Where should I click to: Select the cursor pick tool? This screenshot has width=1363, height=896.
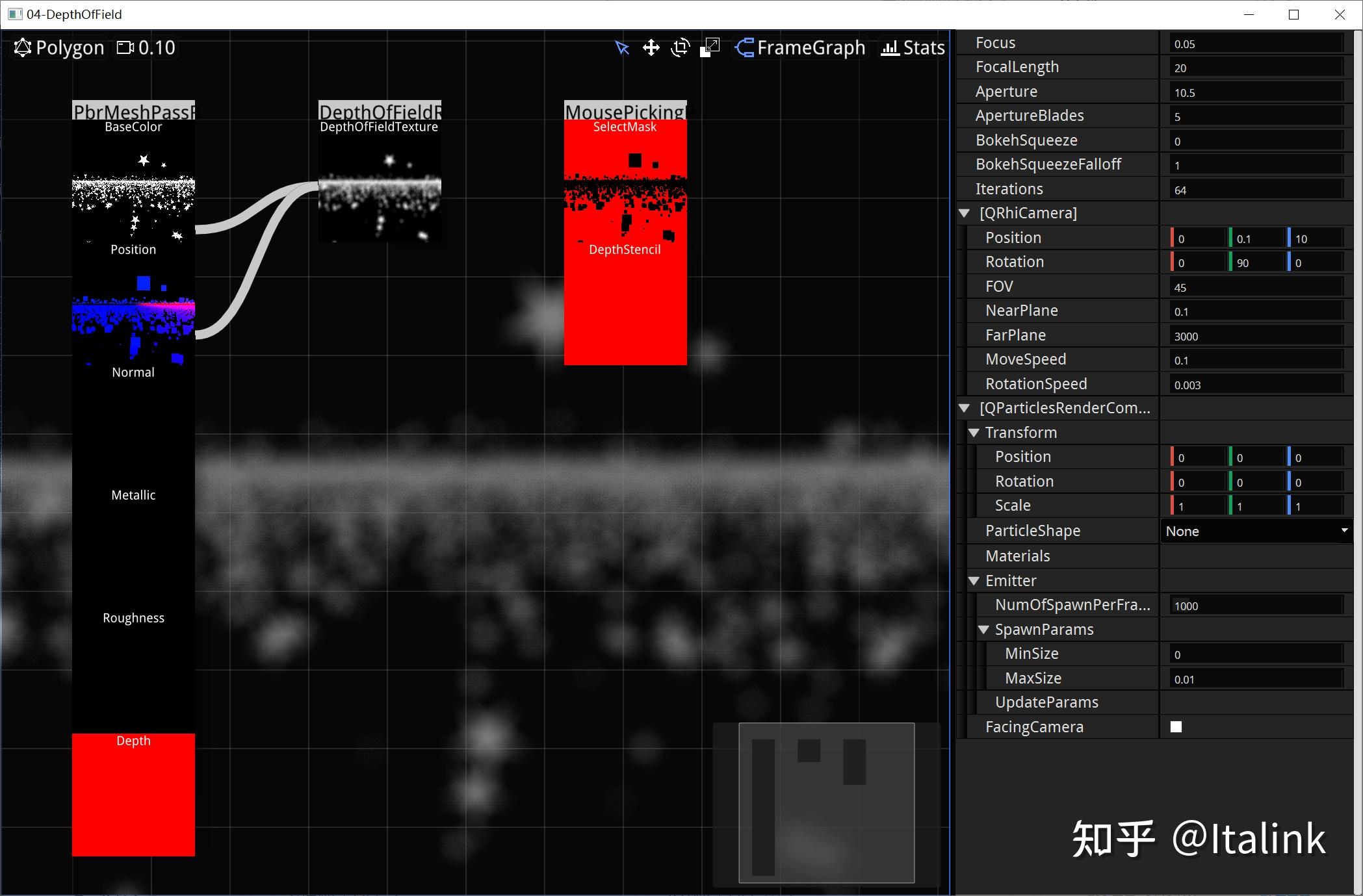point(622,47)
